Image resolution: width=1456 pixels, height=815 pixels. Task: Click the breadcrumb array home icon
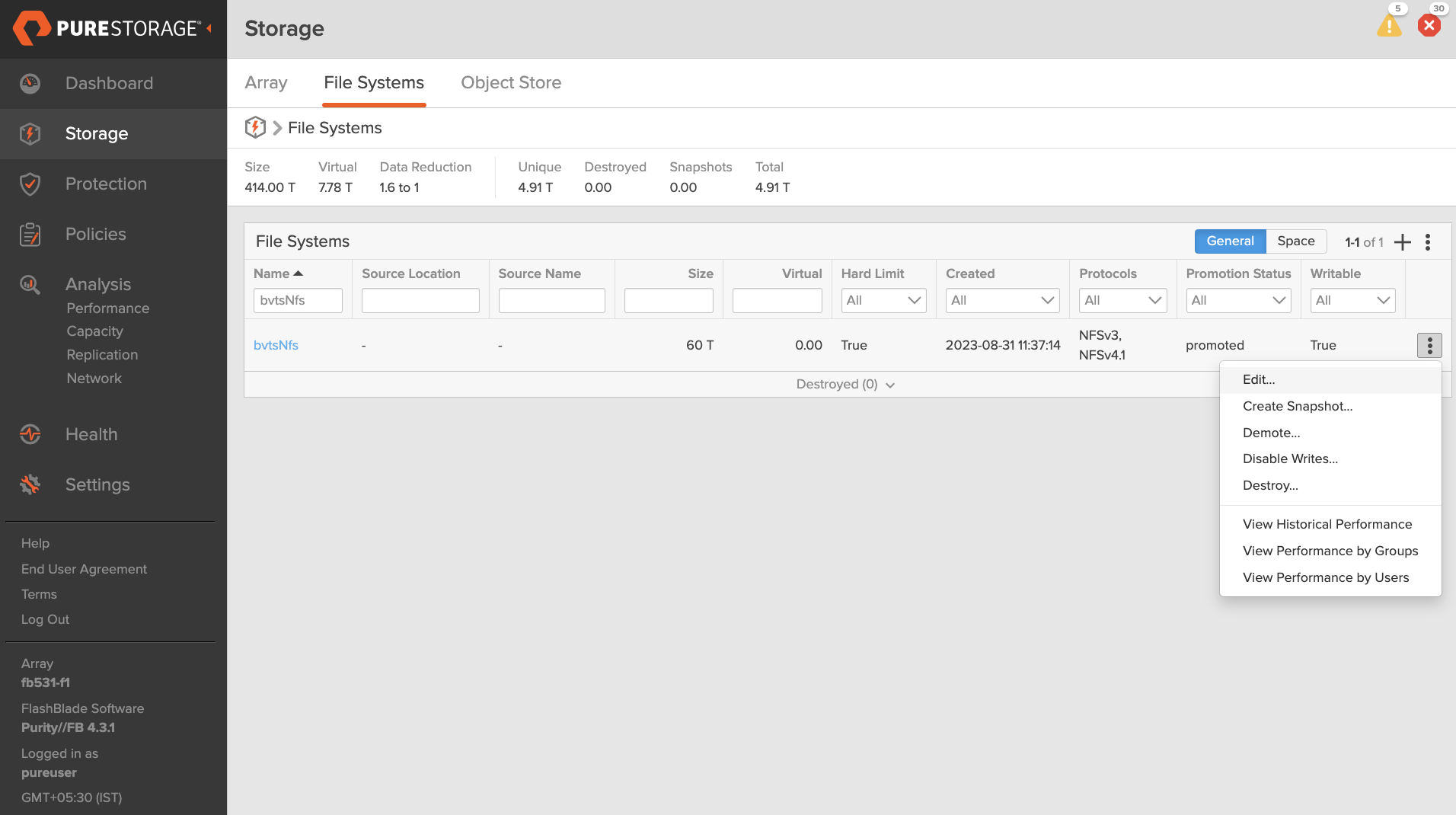pos(255,128)
